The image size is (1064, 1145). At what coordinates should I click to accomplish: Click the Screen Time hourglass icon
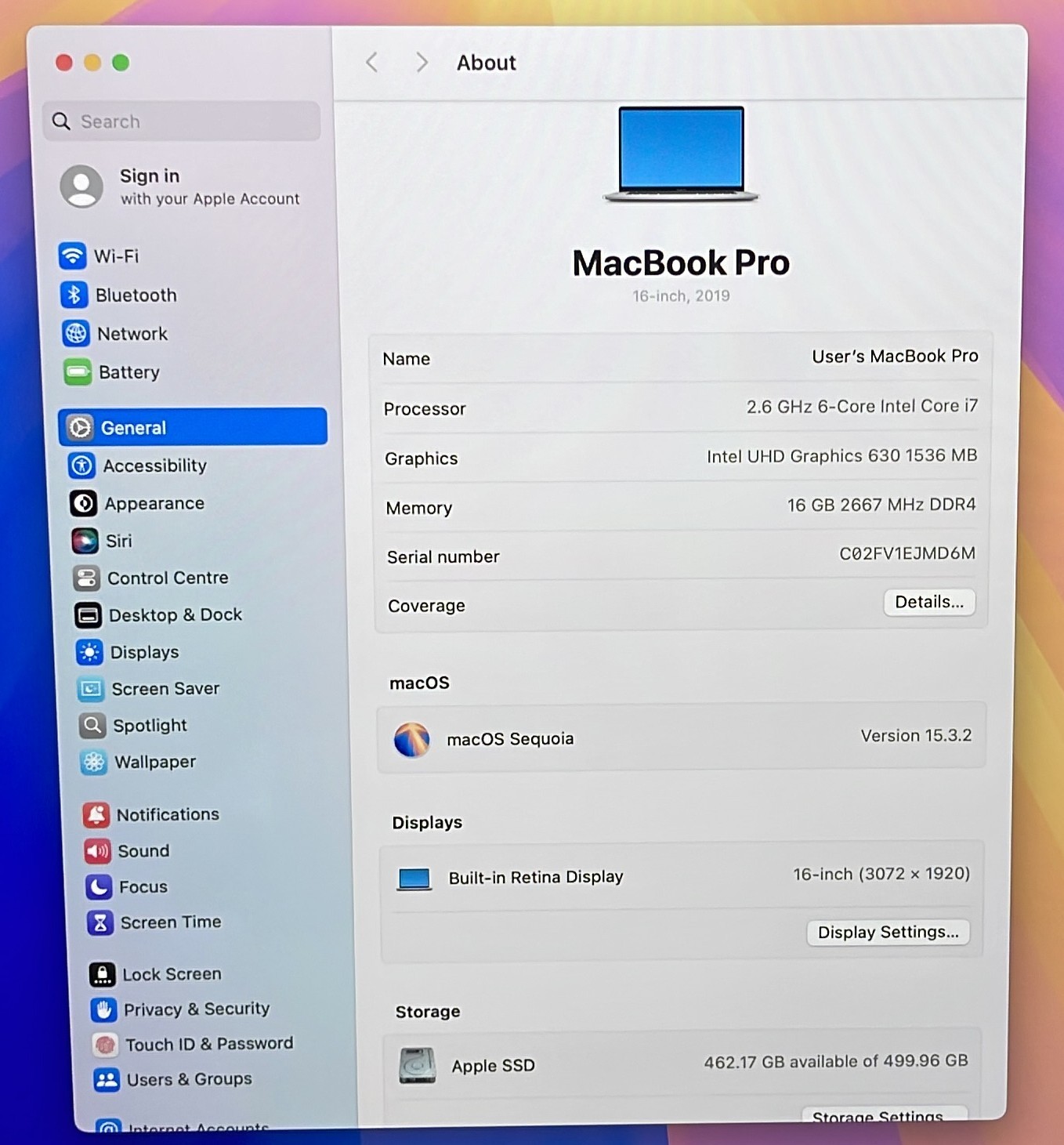coord(100,923)
